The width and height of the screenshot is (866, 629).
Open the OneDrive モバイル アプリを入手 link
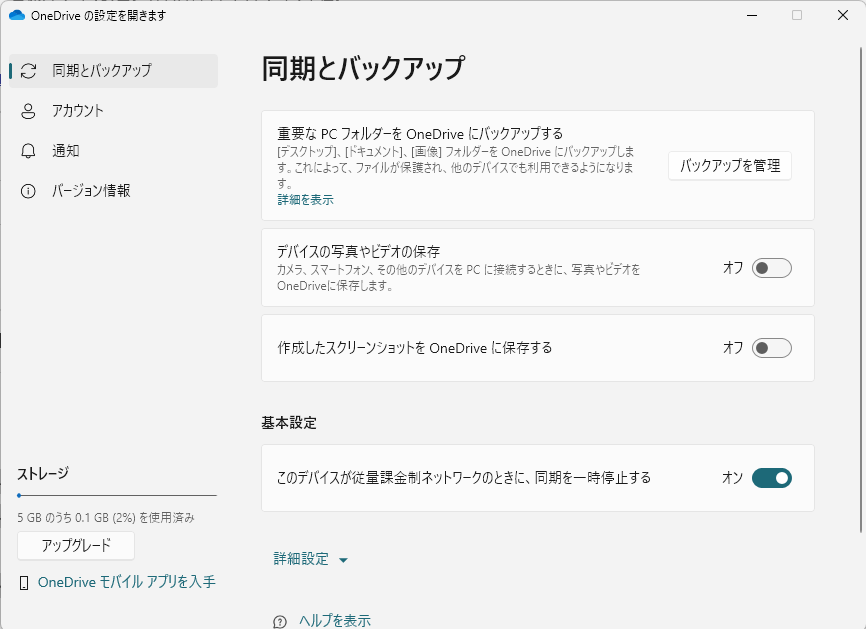pos(126,582)
